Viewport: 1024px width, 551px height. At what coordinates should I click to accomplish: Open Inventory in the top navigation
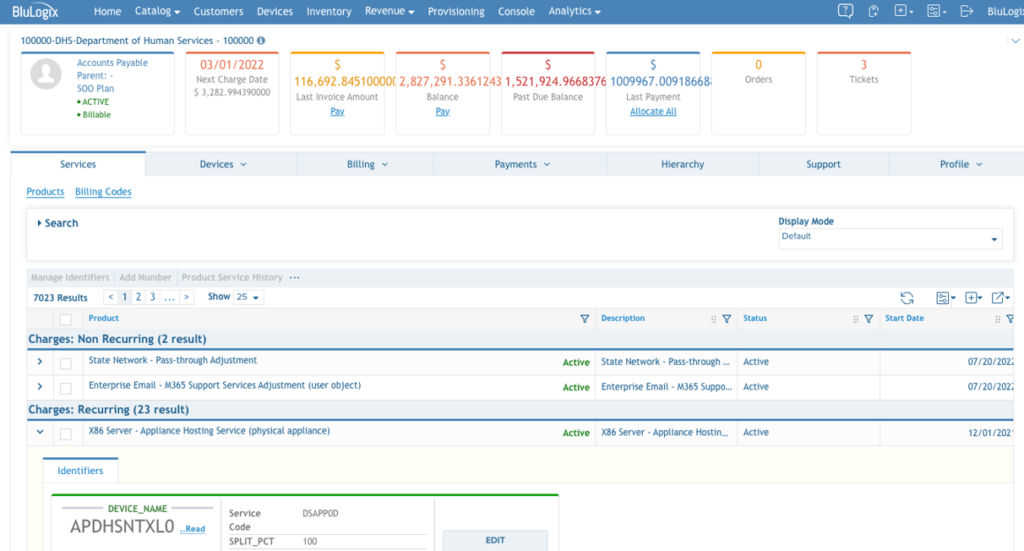328,11
